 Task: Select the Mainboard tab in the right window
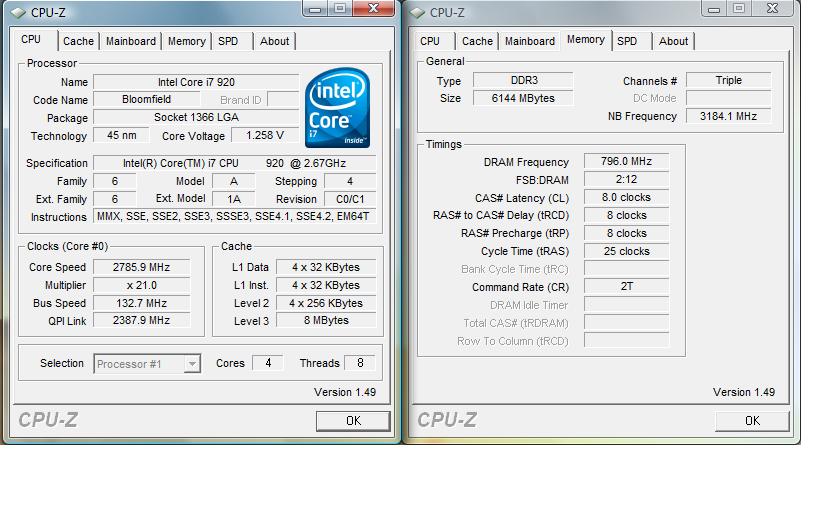click(530, 41)
